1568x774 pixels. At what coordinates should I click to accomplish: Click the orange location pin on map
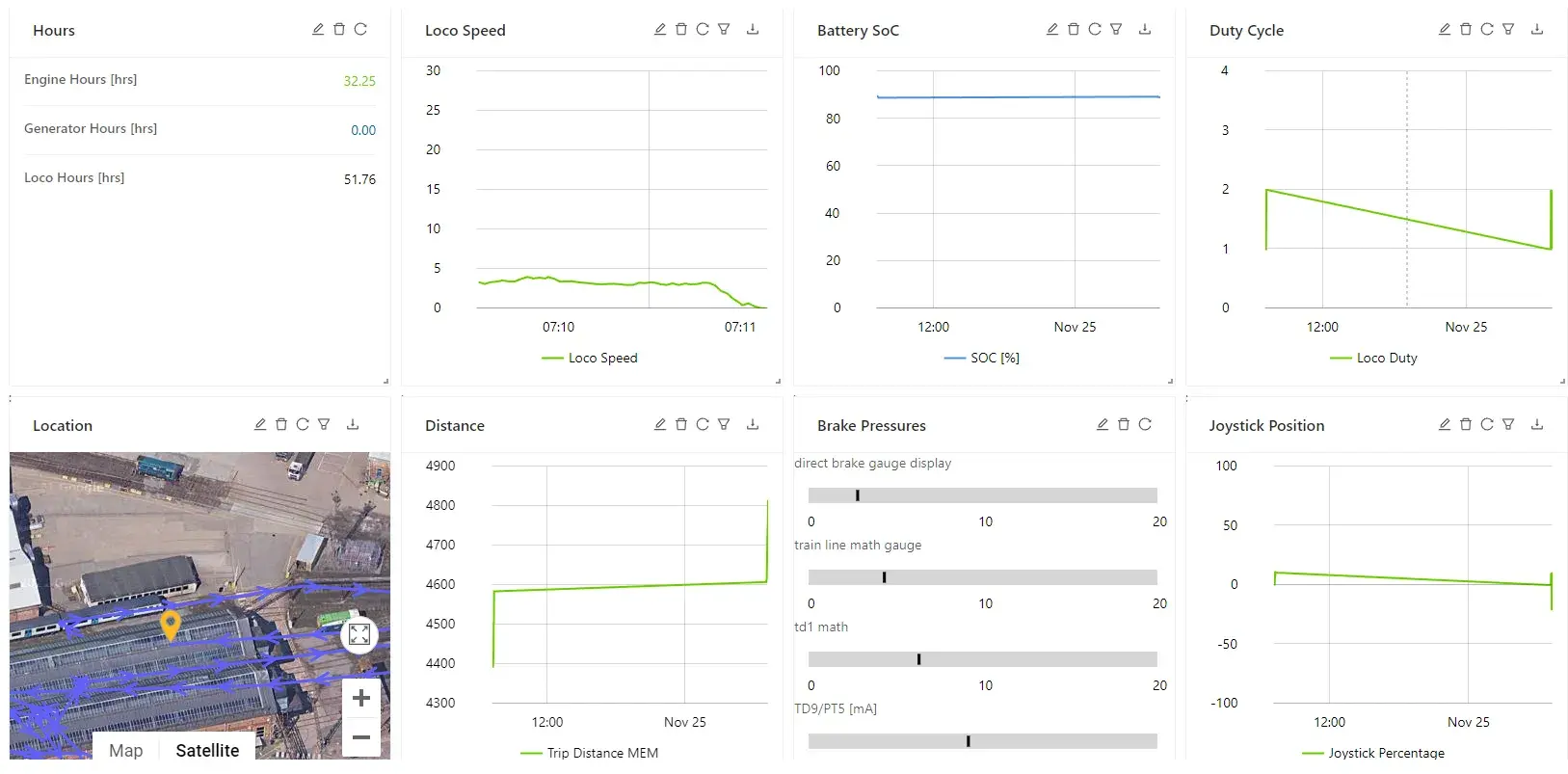pos(171,625)
